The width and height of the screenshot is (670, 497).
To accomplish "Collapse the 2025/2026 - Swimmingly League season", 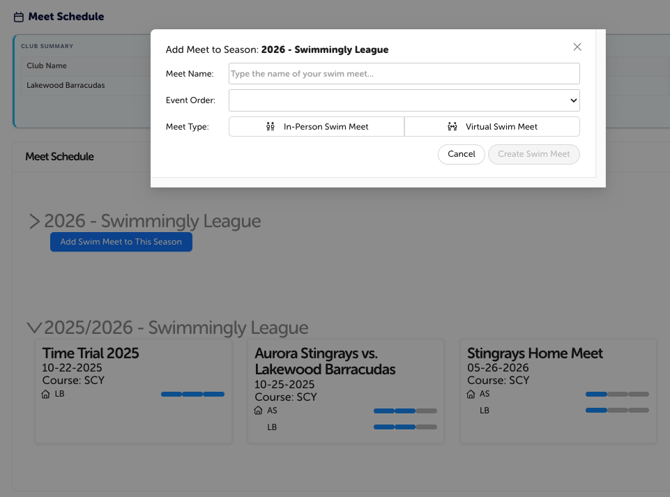I will pyautogui.click(x=34, y=328).
